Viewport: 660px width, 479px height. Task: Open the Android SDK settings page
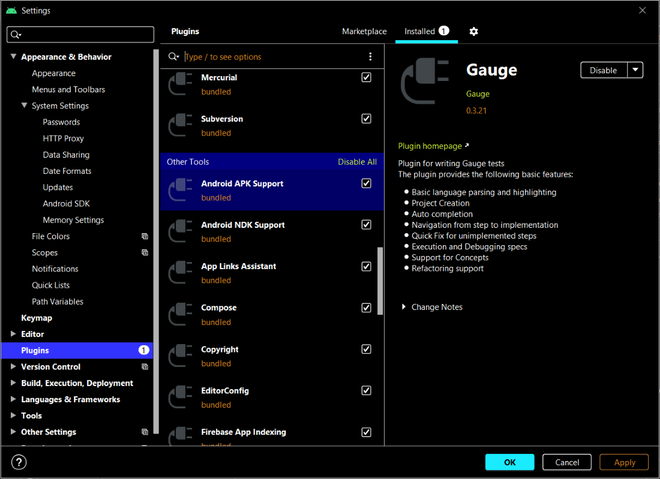(x=66, y=204)
